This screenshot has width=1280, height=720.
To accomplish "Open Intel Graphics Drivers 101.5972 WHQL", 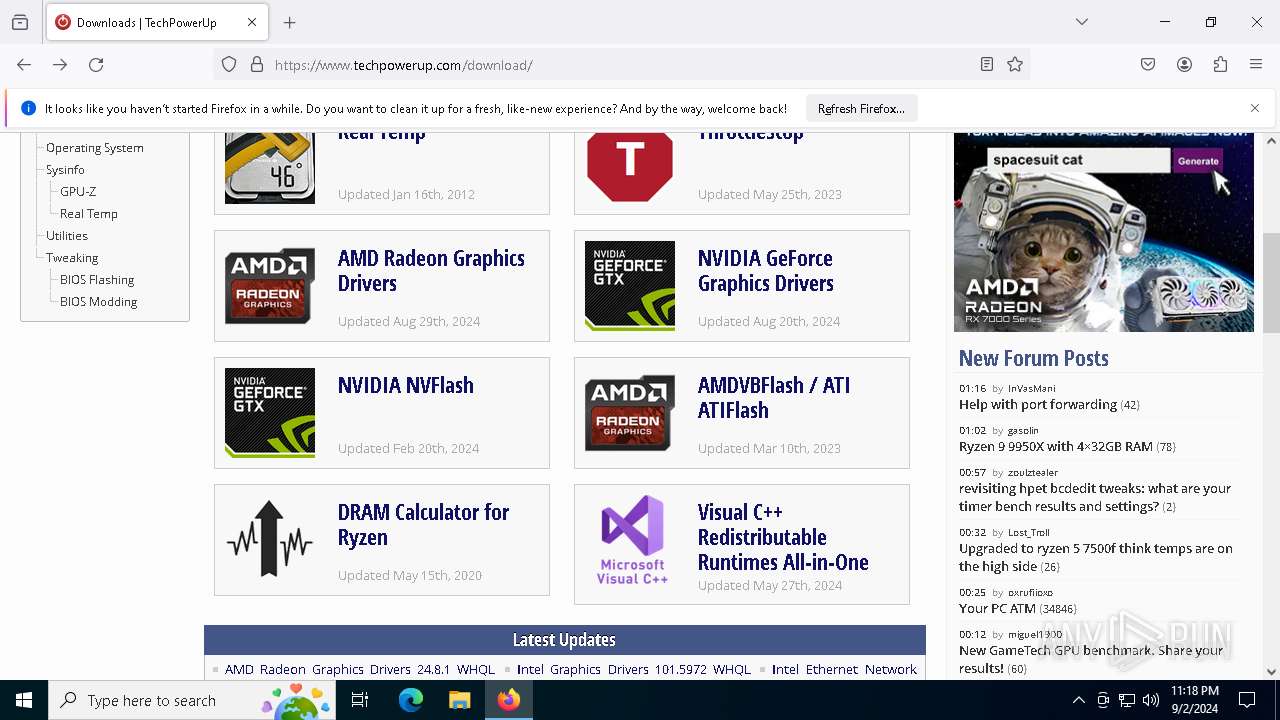I will [634, 670].
